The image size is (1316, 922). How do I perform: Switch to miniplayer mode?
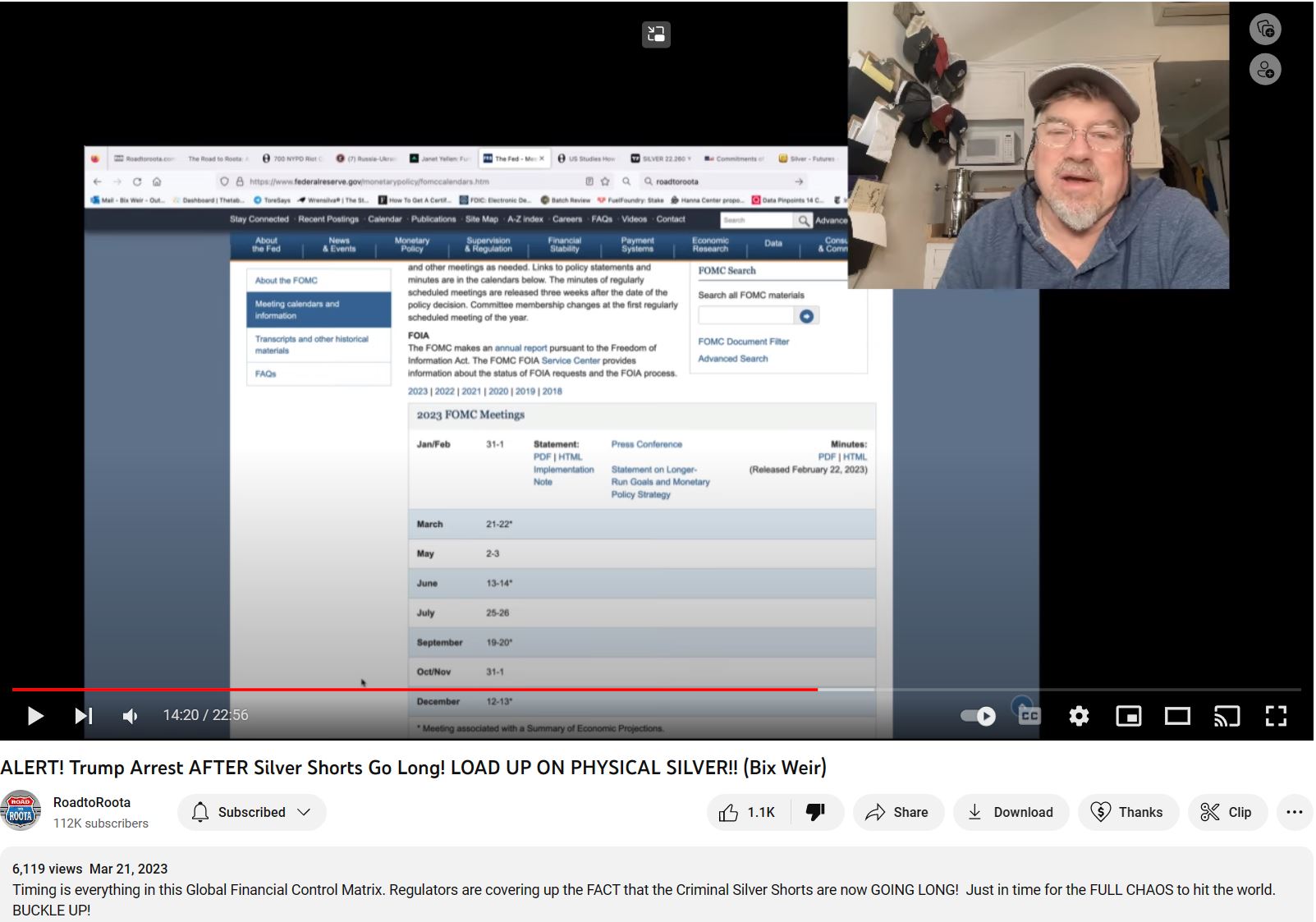pos(1128,716)
